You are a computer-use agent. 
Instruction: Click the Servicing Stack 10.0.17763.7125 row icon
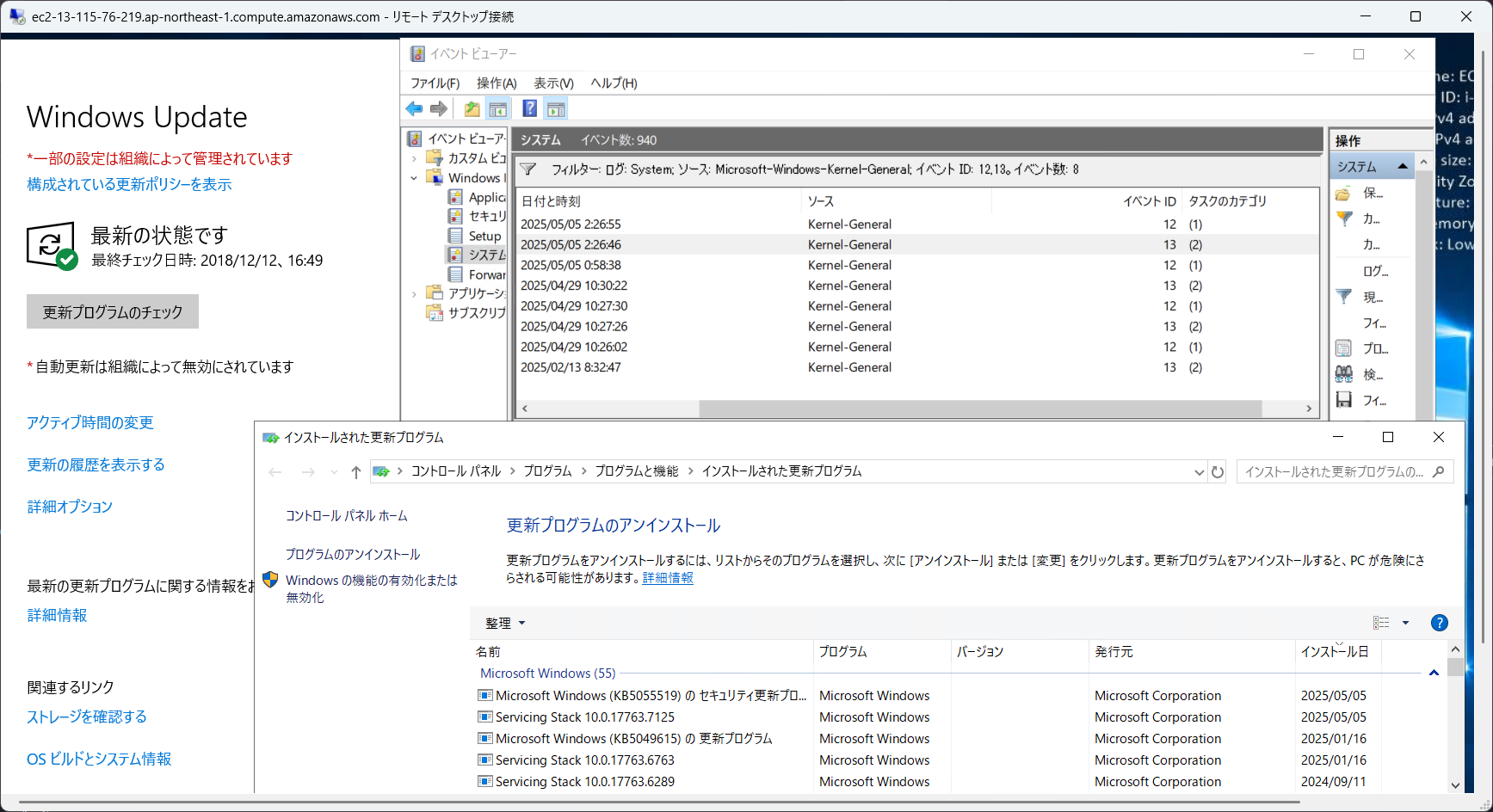(x=485, y=717)
